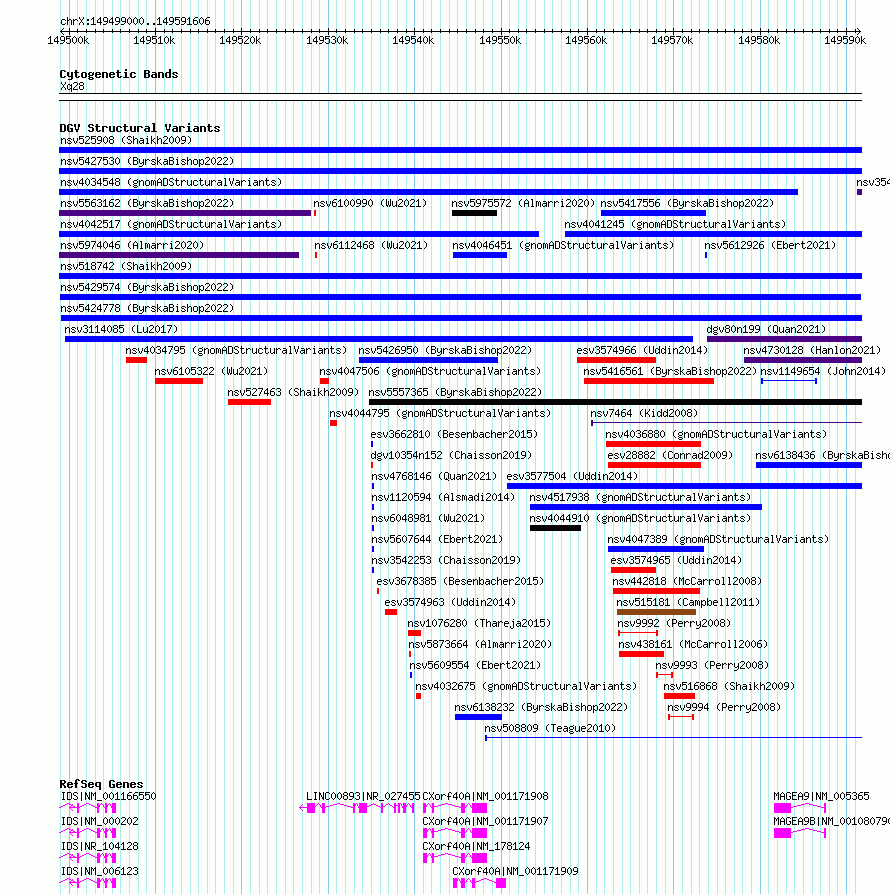
Task: Open nsv3114085 (Lu2017) variant label
Action: (121, 330)
